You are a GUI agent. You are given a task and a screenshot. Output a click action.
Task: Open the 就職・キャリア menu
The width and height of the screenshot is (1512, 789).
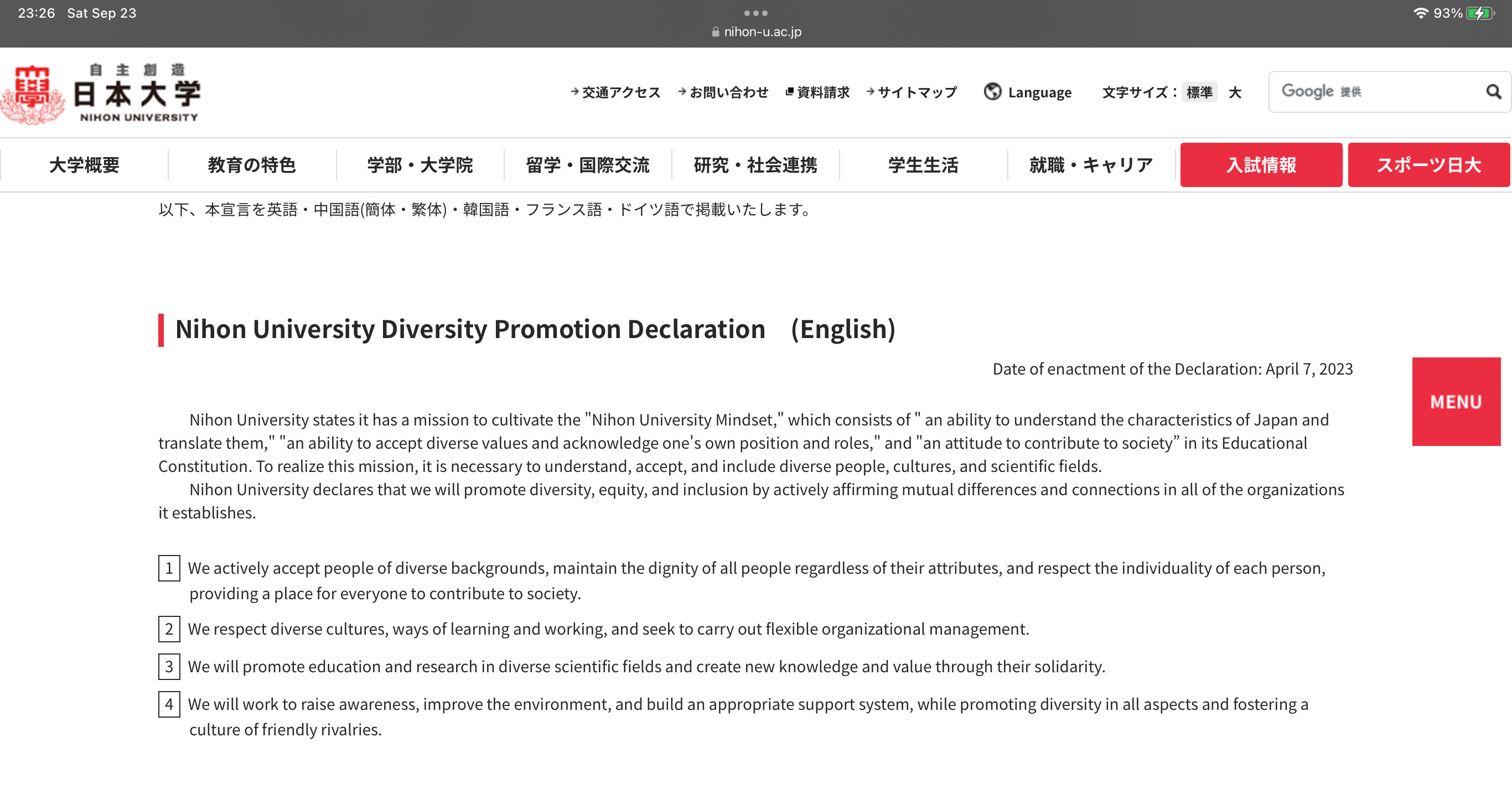click(x=1091, y=165)
